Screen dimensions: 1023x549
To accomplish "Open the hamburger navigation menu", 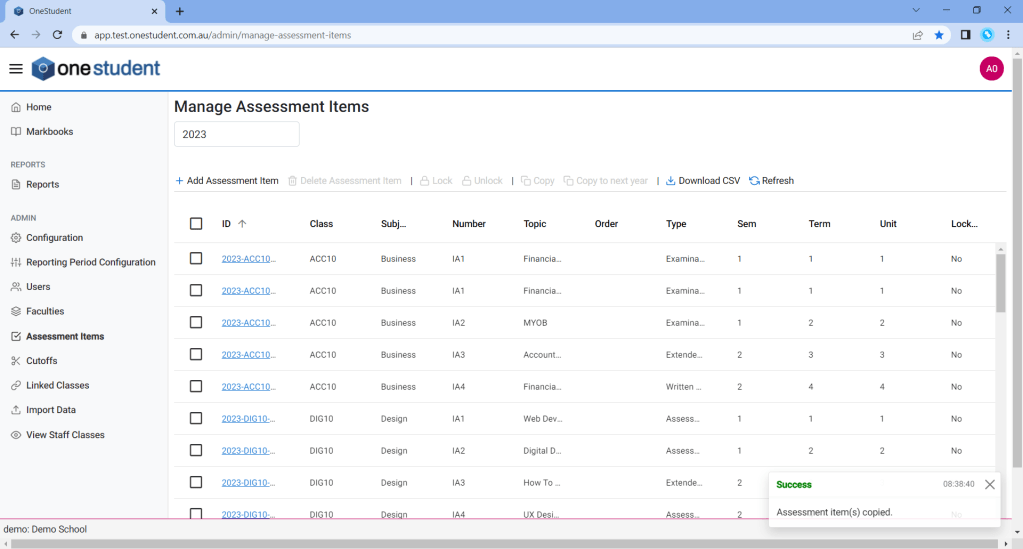I will [16, 69].
